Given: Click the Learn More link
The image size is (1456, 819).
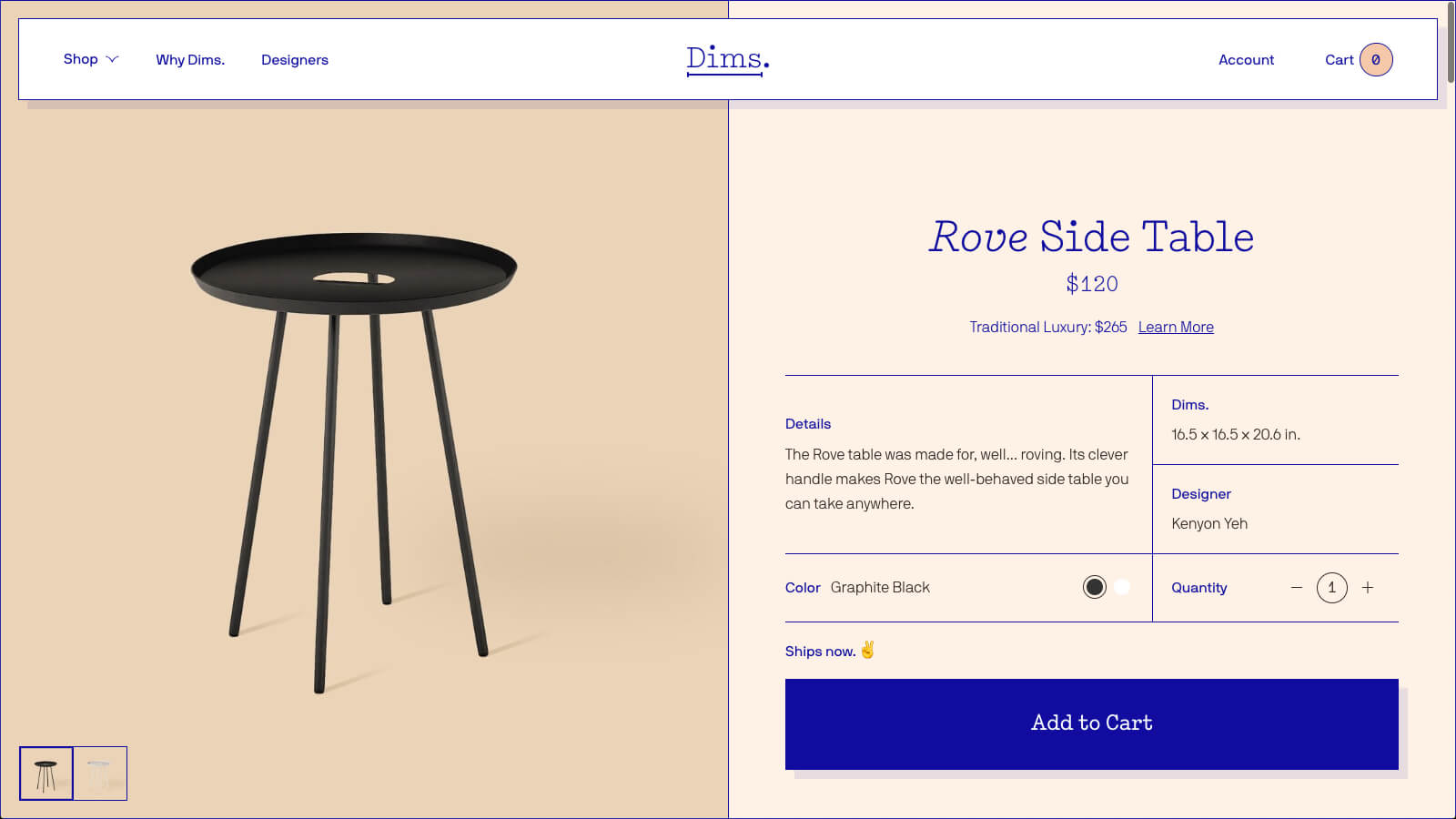Looking at the screenshot, I should [1176, 328].
